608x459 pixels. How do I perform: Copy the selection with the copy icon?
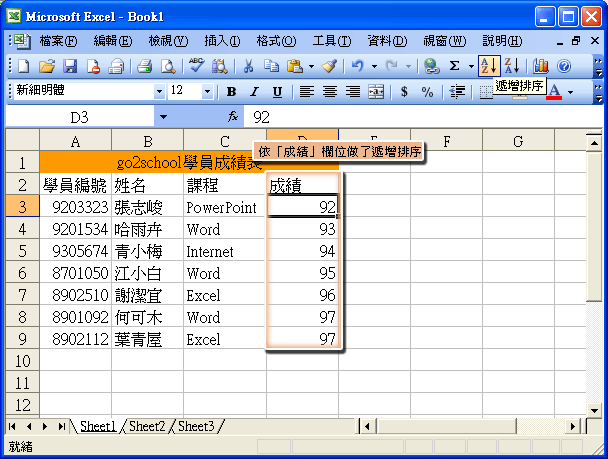tap(271, 67)
